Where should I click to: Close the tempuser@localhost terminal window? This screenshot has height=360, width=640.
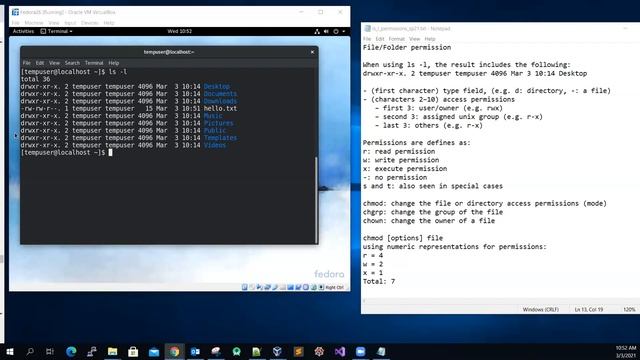point(312,52)
